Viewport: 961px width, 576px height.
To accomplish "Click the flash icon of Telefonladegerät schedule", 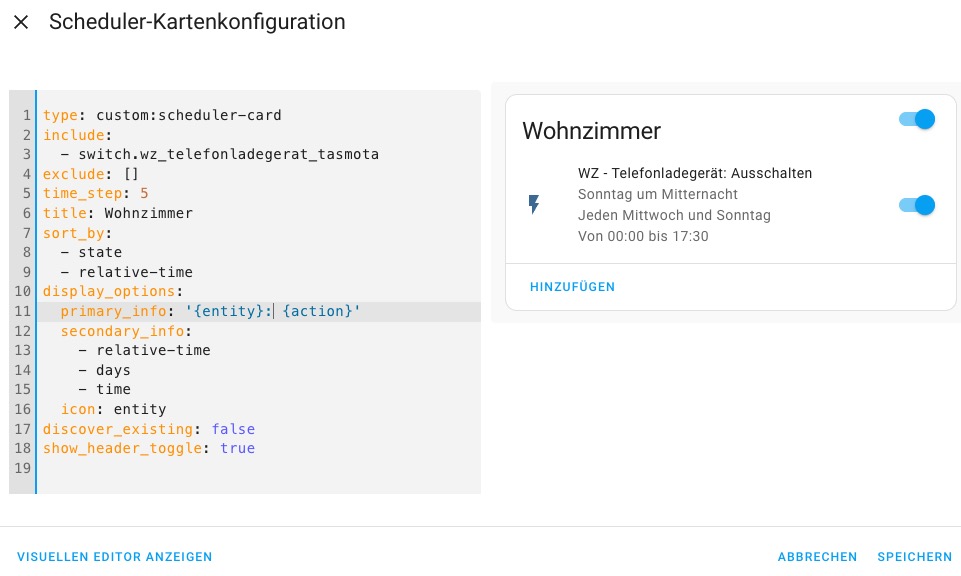I will [x=534, y=204].
